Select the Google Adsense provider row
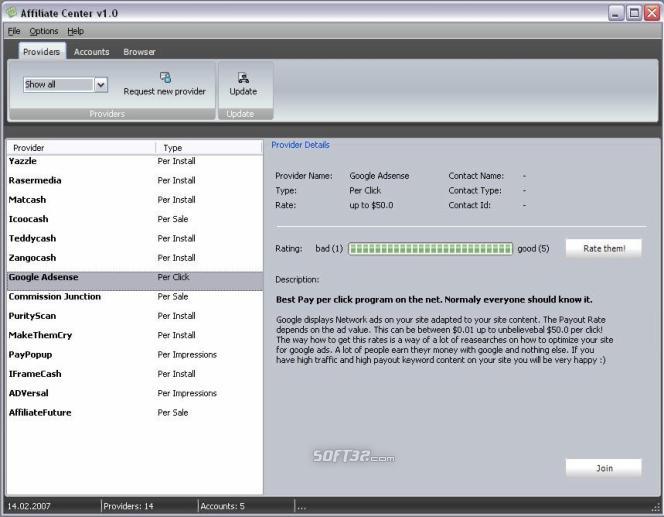Image resolution: width=664 pixels, height=517 pixels. 135,280
